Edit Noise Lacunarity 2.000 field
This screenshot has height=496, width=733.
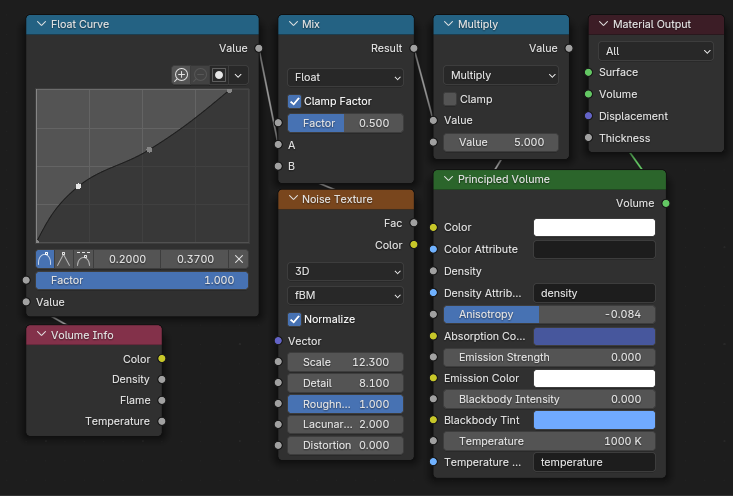(x=345, y=424)
